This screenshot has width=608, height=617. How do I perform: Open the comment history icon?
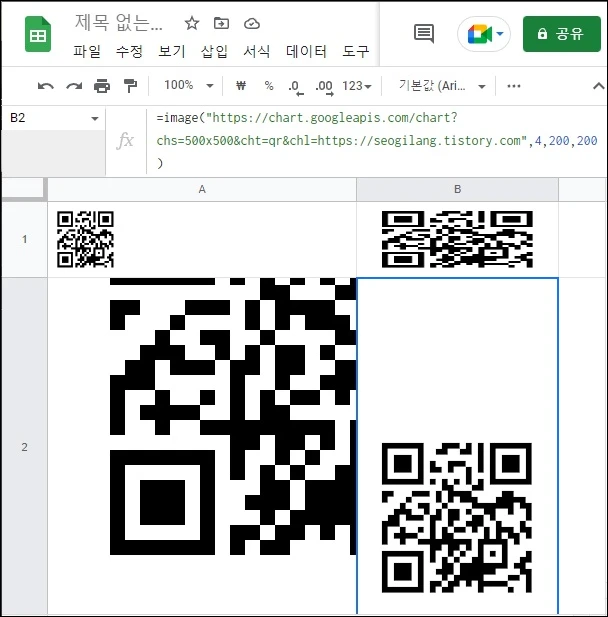pos(424,33)
